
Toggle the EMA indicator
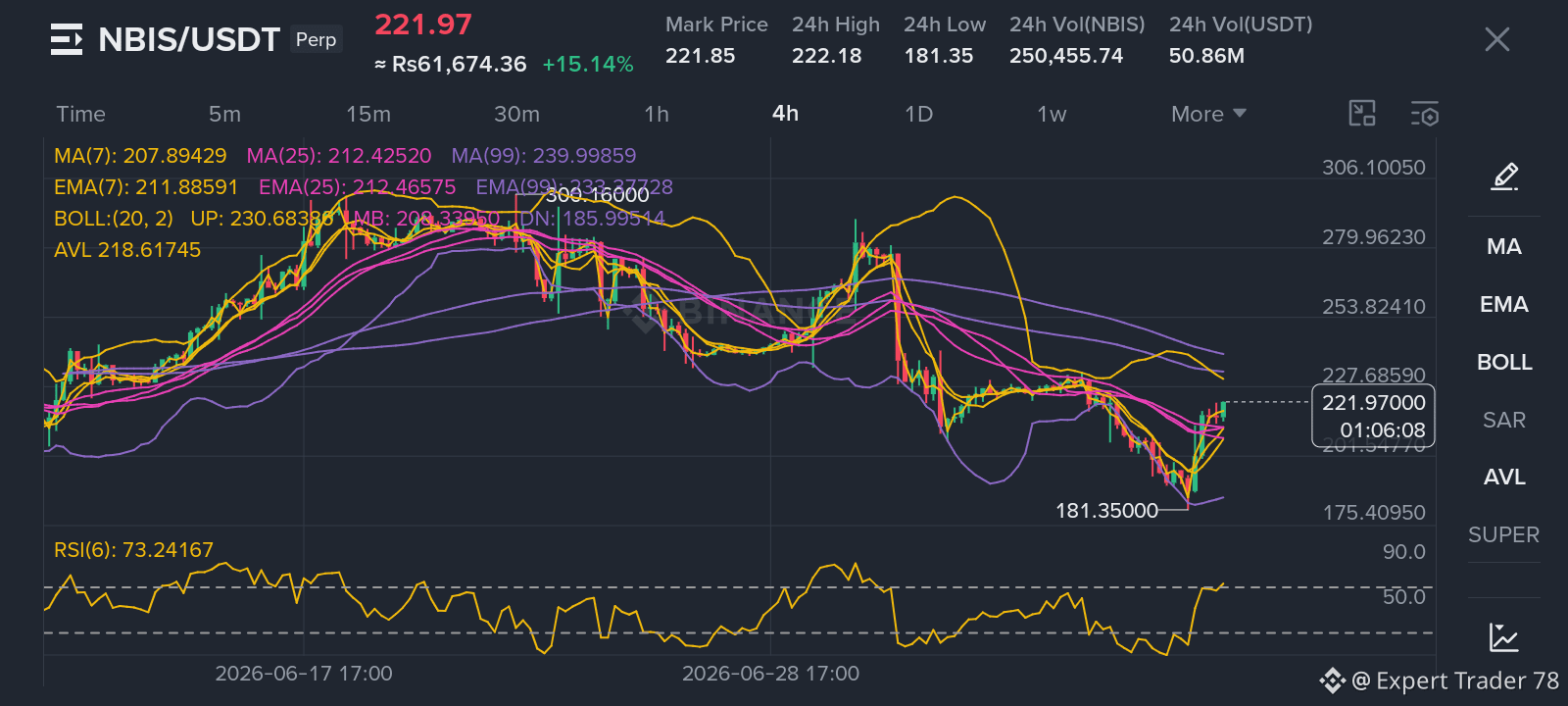click(x=1504, y=304)
